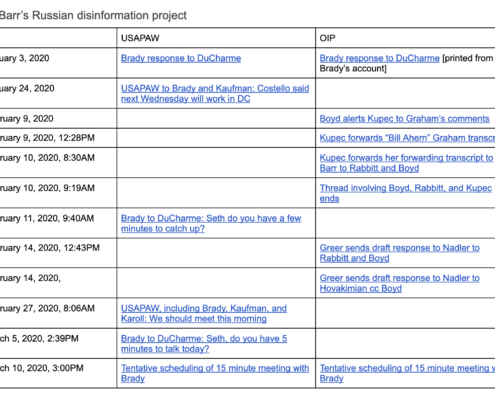The image size is (495, 400).
Task: Open OIP 'Tentative scheduling of 15 minute meeting' link
Action: coord(407,373)
